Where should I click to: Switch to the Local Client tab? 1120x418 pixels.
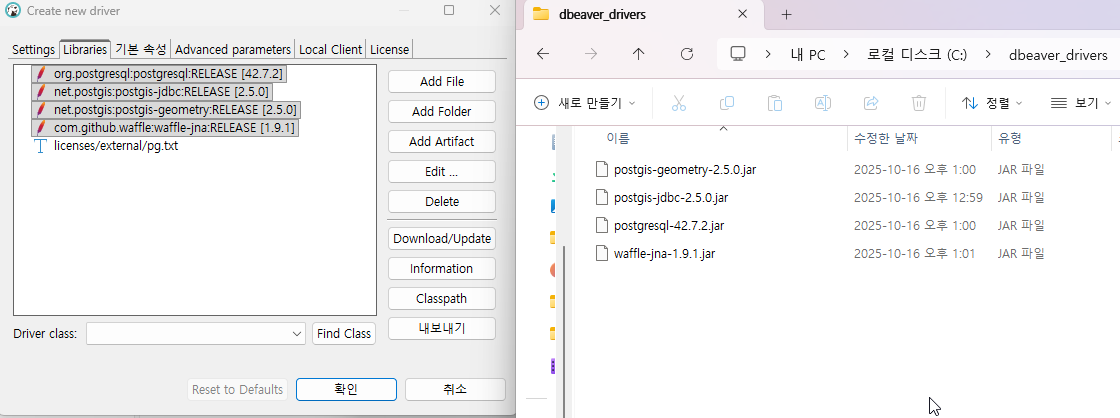(x=331, y=49)
